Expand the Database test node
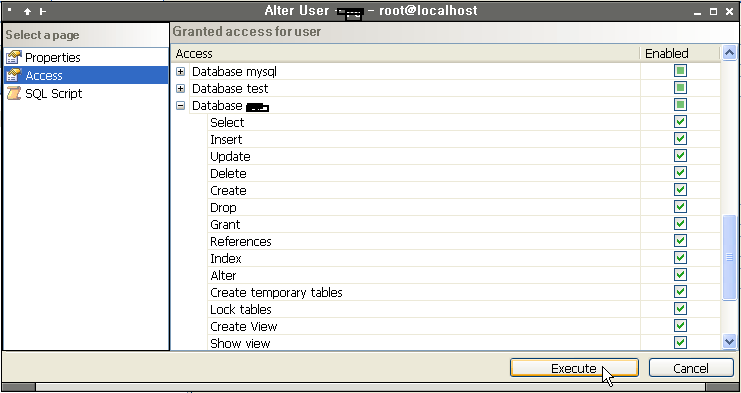Viewport: 741px width, 393px height. click(181, 89)
